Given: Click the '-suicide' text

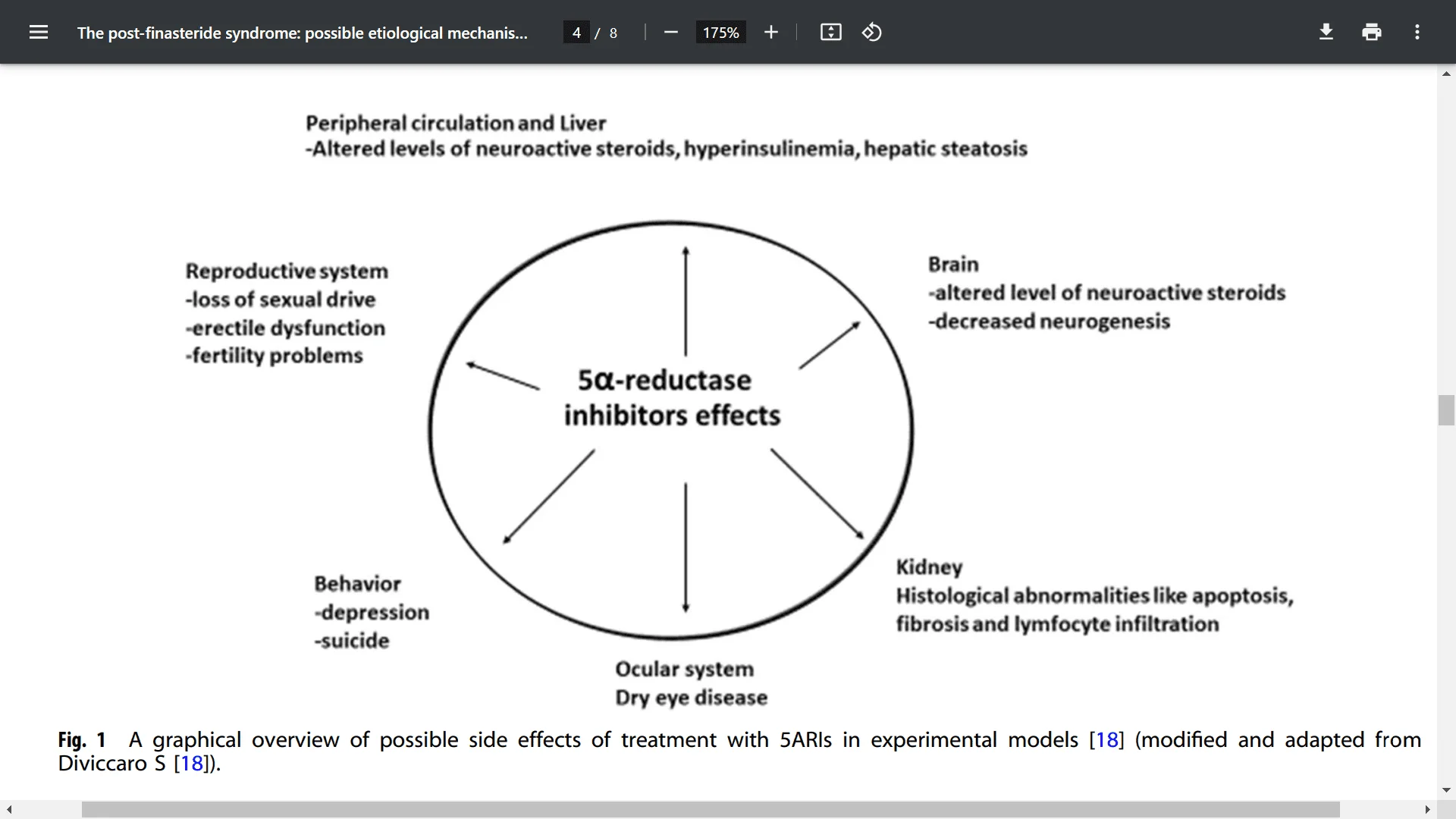Looking at the screenshot, I should click(x=352, y=641).
